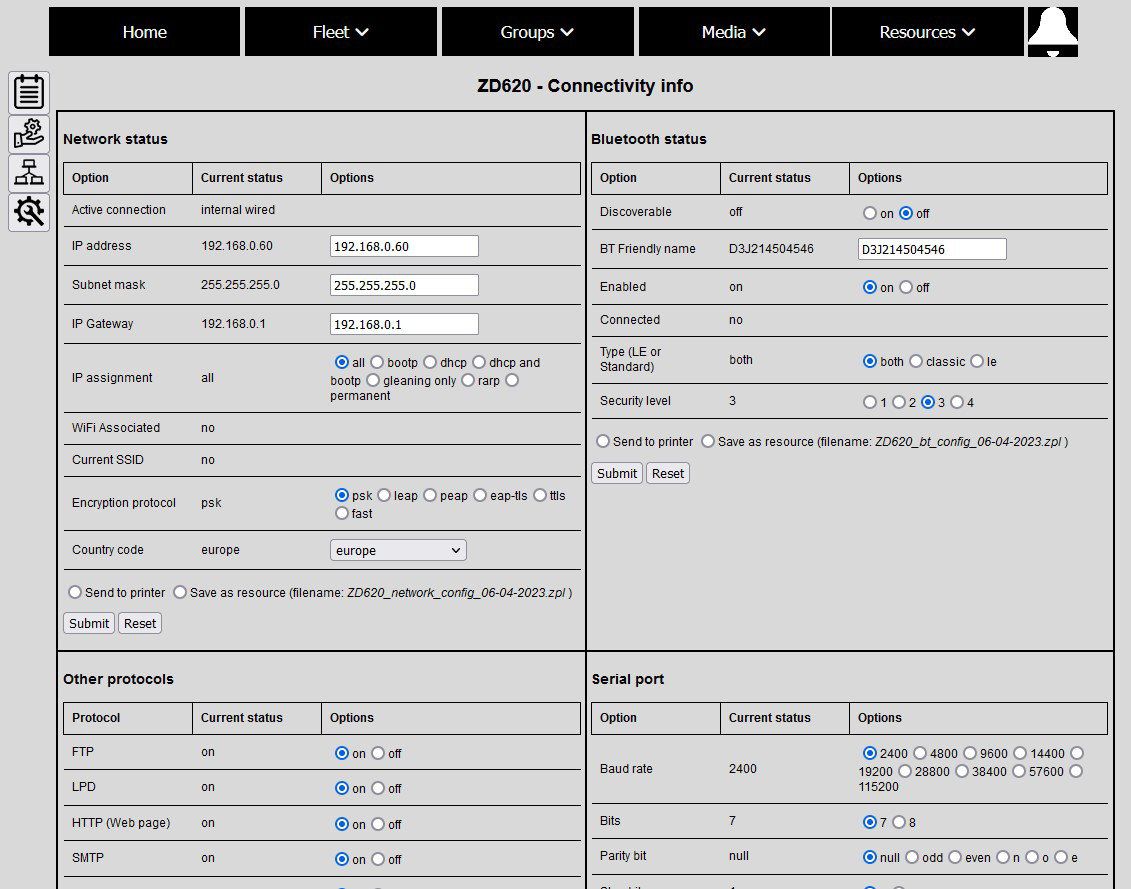Submit the Network status form
Image resolution: width=1131 pixels, height=889 pixels.
(89, 623)
